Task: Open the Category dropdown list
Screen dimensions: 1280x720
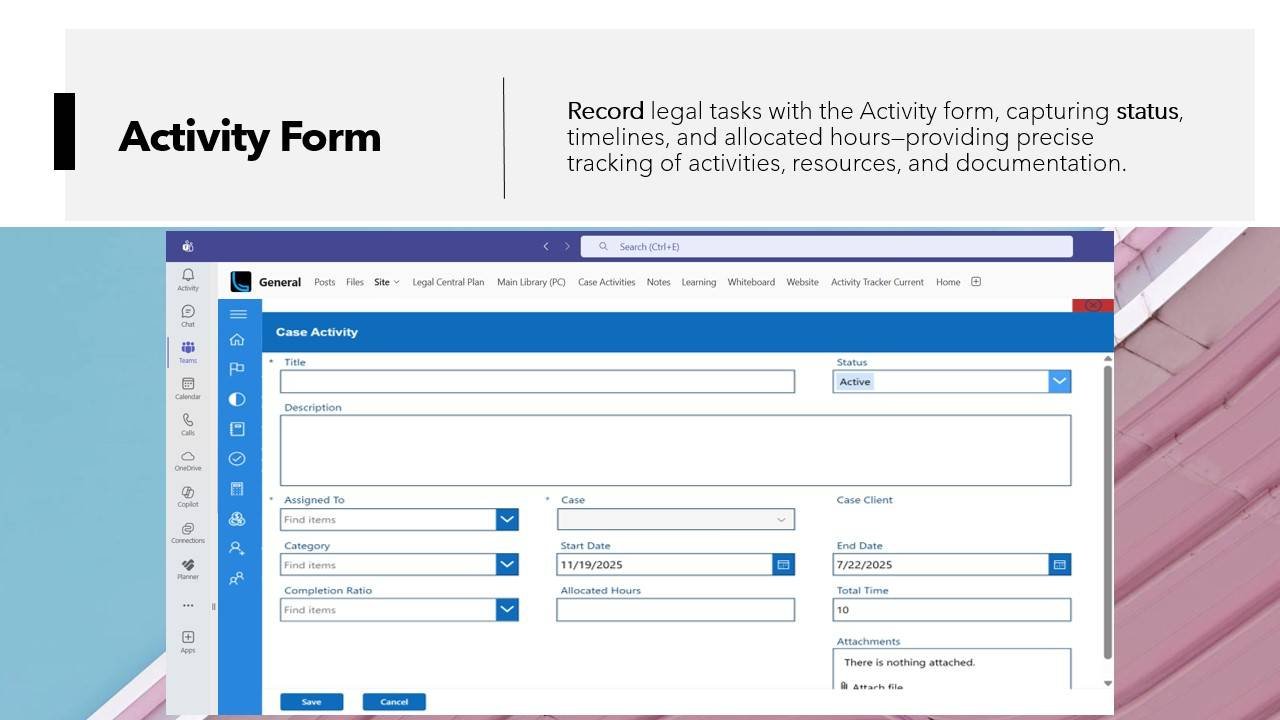Action: point(507,565)
